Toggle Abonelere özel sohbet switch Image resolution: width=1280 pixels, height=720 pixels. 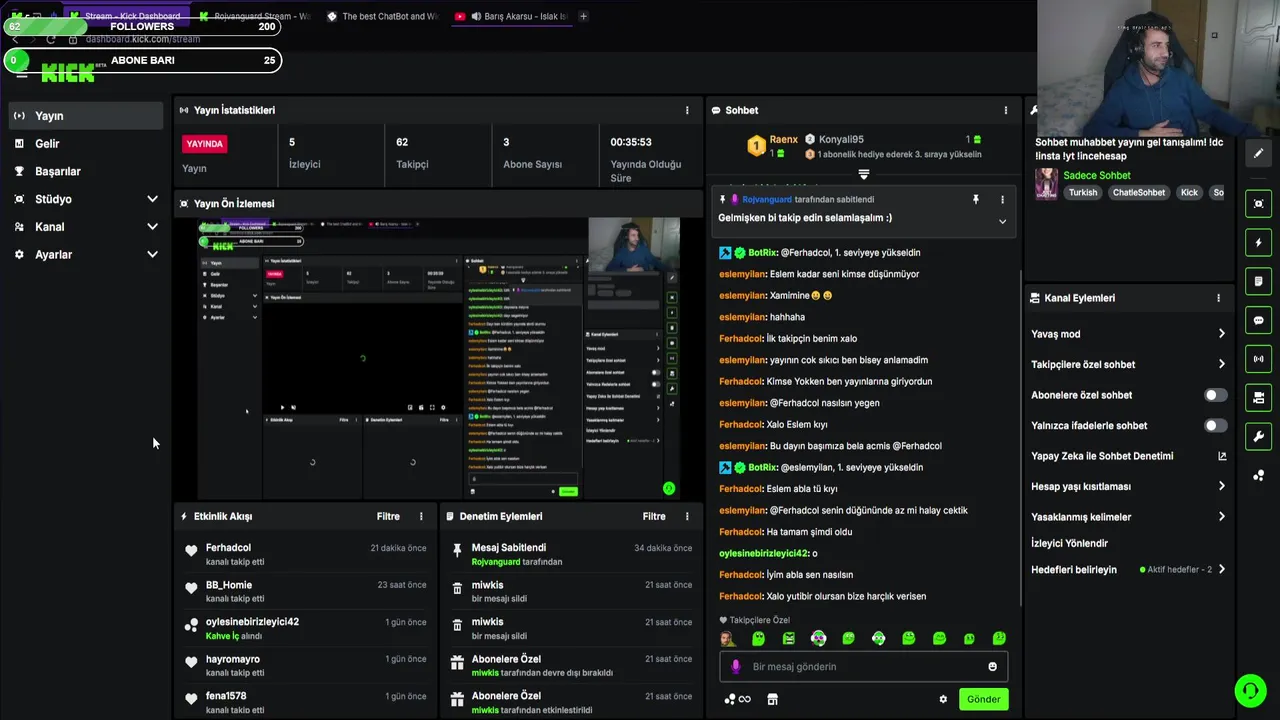(1215, 395)
